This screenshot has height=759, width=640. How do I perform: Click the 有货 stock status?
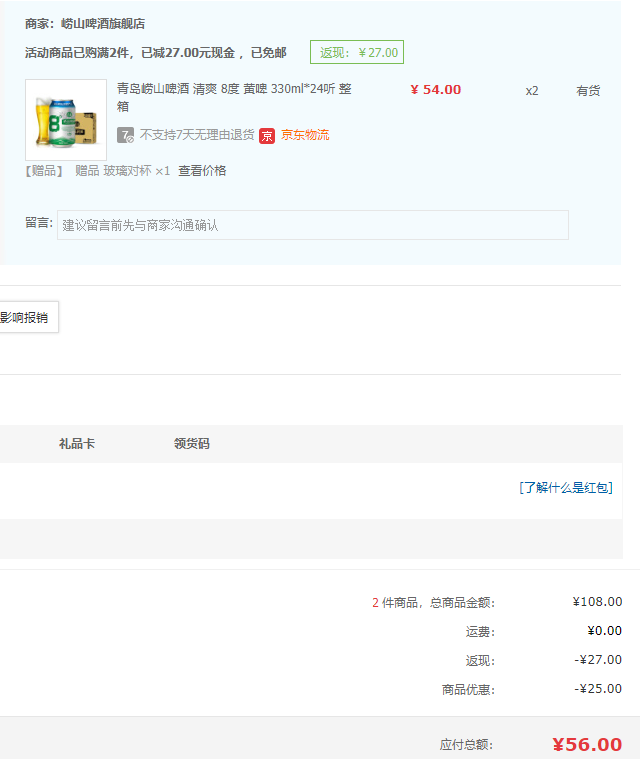coord(588,91)
